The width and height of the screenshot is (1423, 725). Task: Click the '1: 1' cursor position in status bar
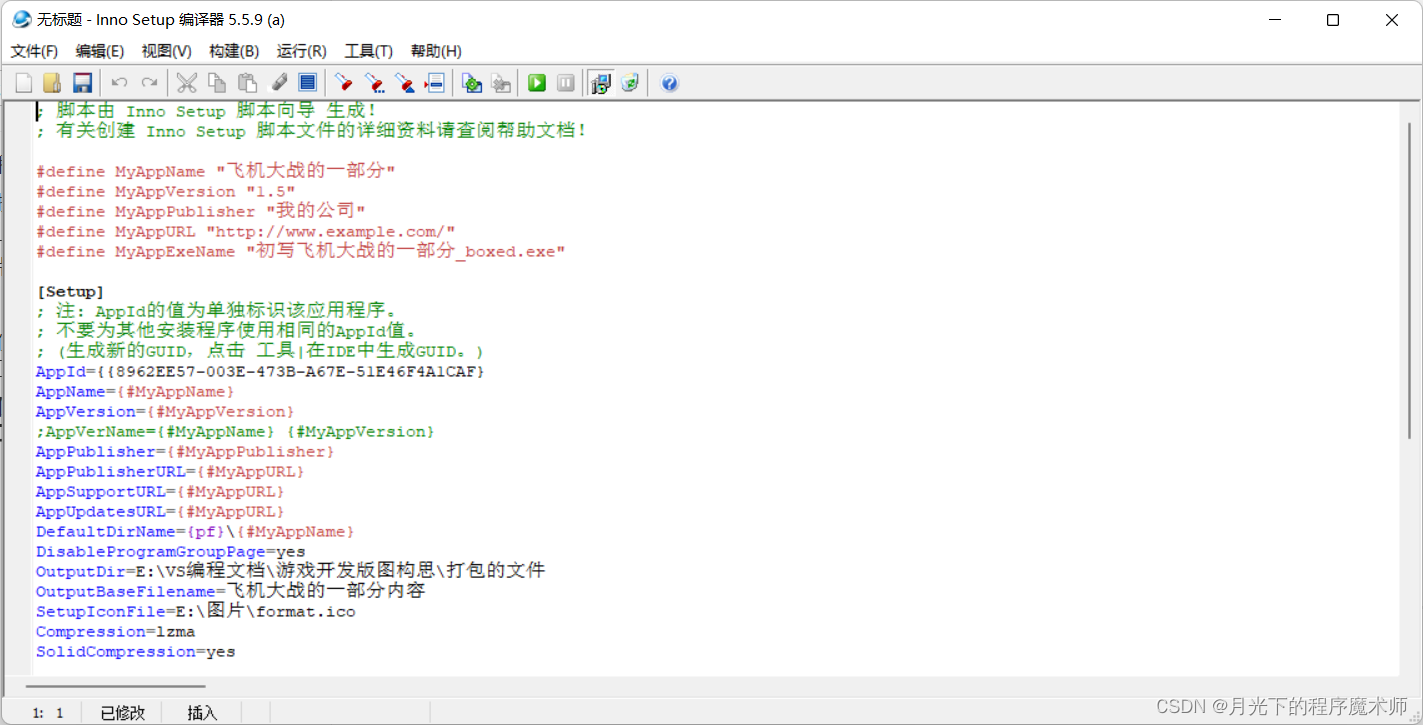pyautogui.click(x=48, y=713)
